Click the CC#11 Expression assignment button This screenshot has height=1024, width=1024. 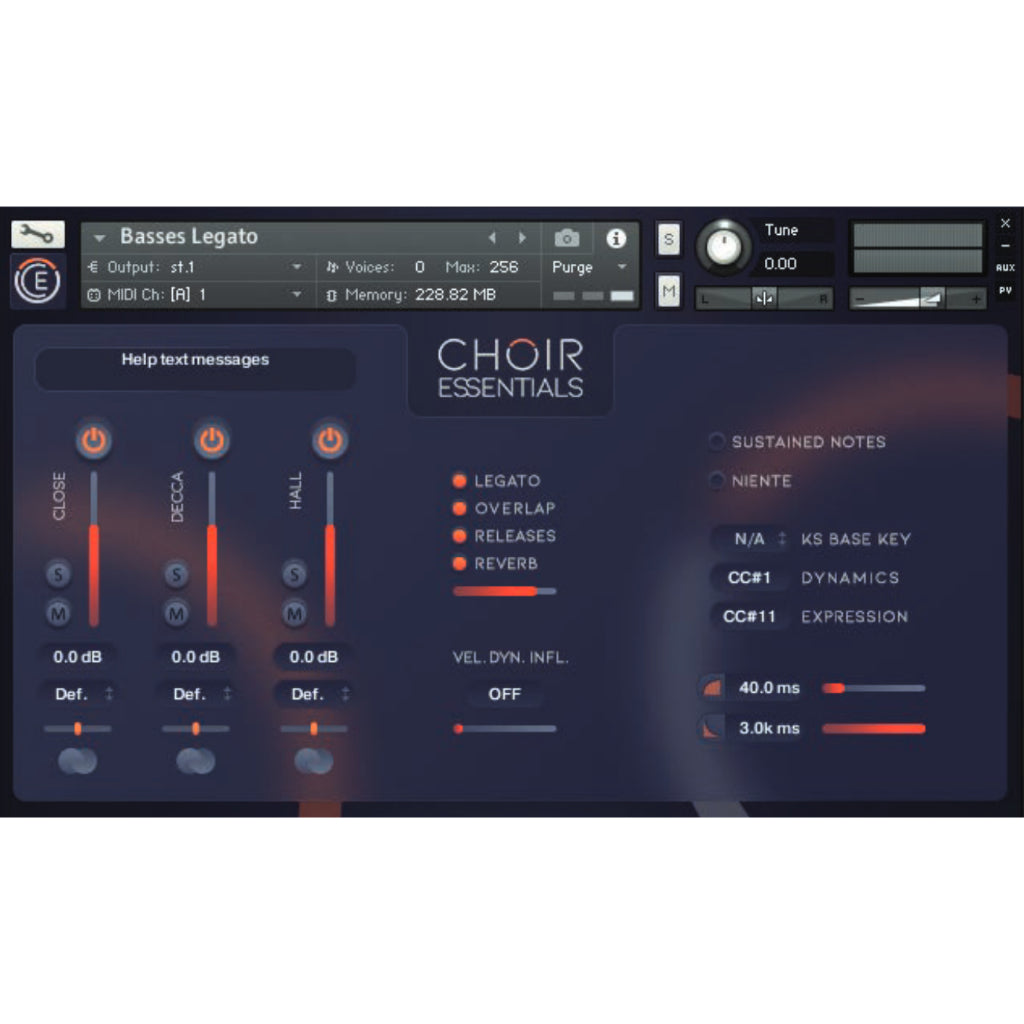pos(749,617)
